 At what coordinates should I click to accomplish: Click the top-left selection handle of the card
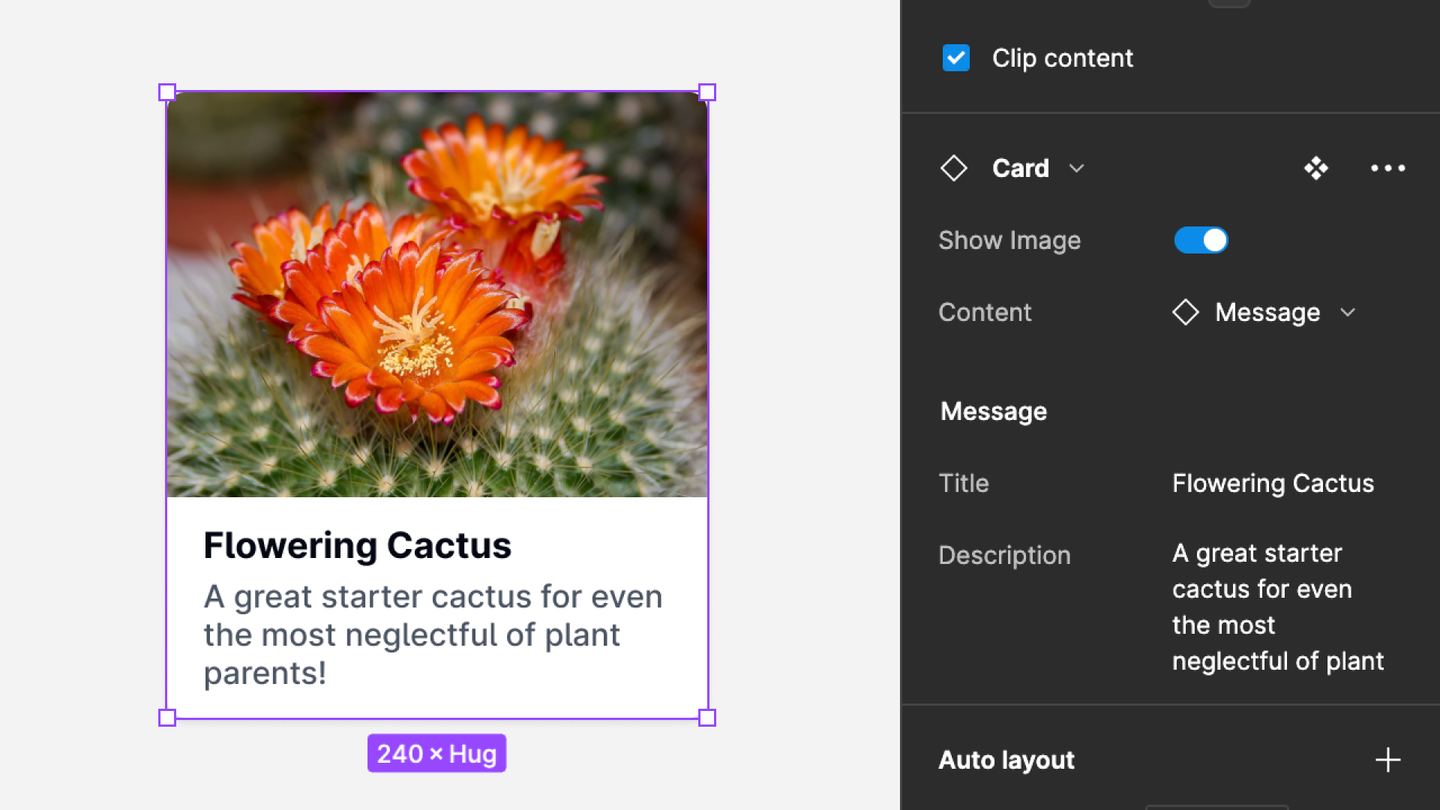[x=167, y=93]
